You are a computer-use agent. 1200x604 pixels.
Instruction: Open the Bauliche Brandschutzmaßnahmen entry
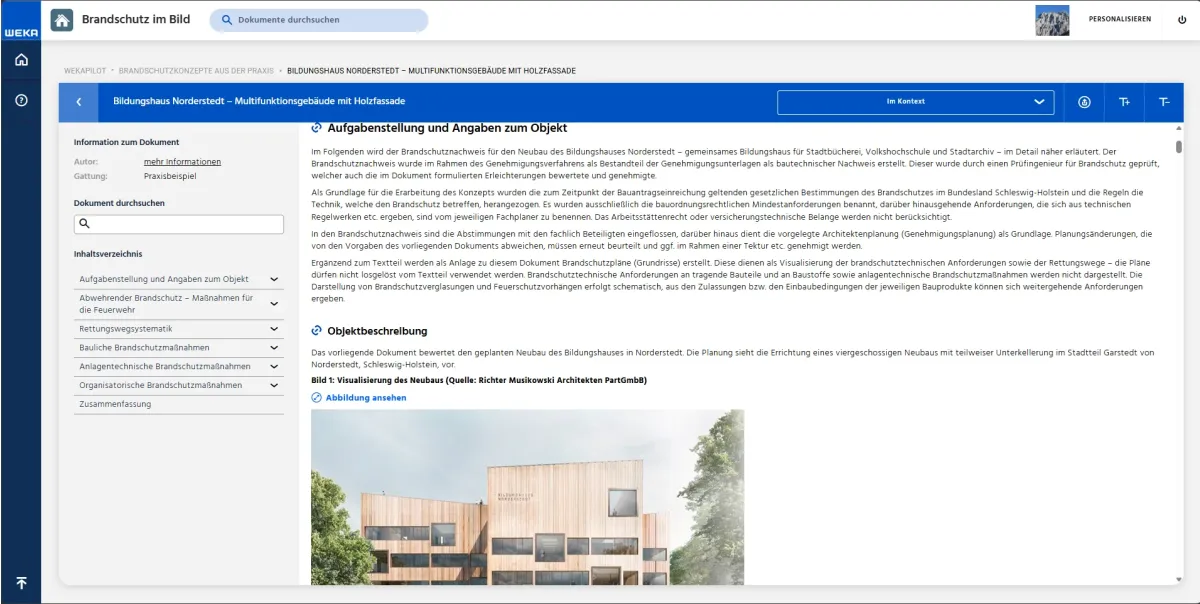pos(144,347)
